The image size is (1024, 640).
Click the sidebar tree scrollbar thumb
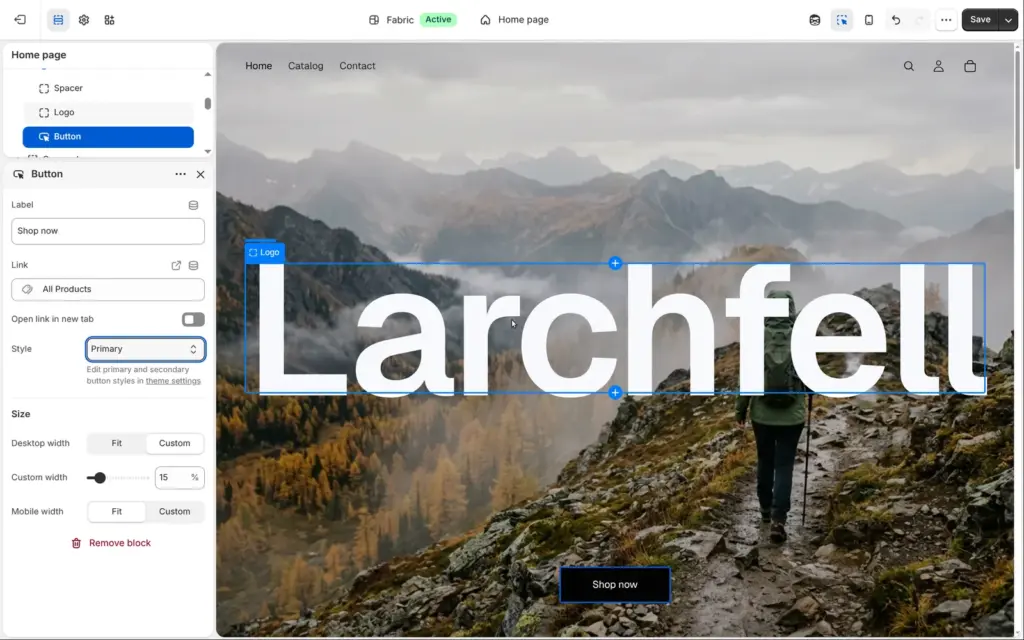[208, 103]
